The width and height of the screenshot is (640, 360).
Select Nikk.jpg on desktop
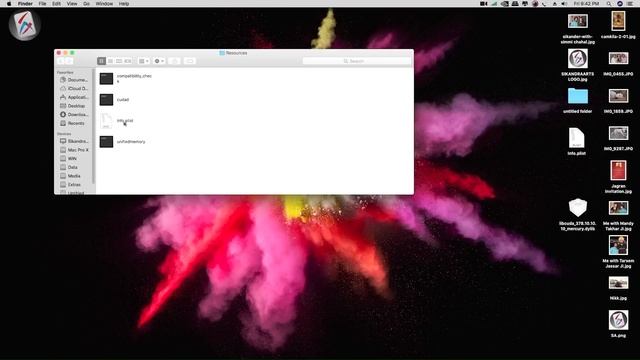[x=618, y=283]
